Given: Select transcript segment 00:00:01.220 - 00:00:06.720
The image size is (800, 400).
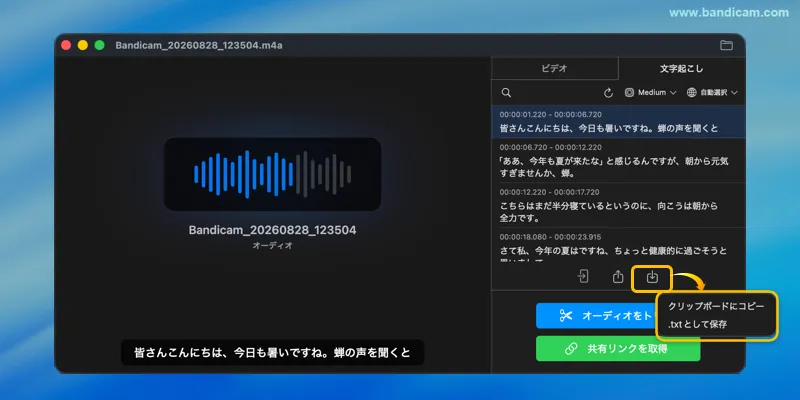Looking at the screenshot, I should [618, 121].
